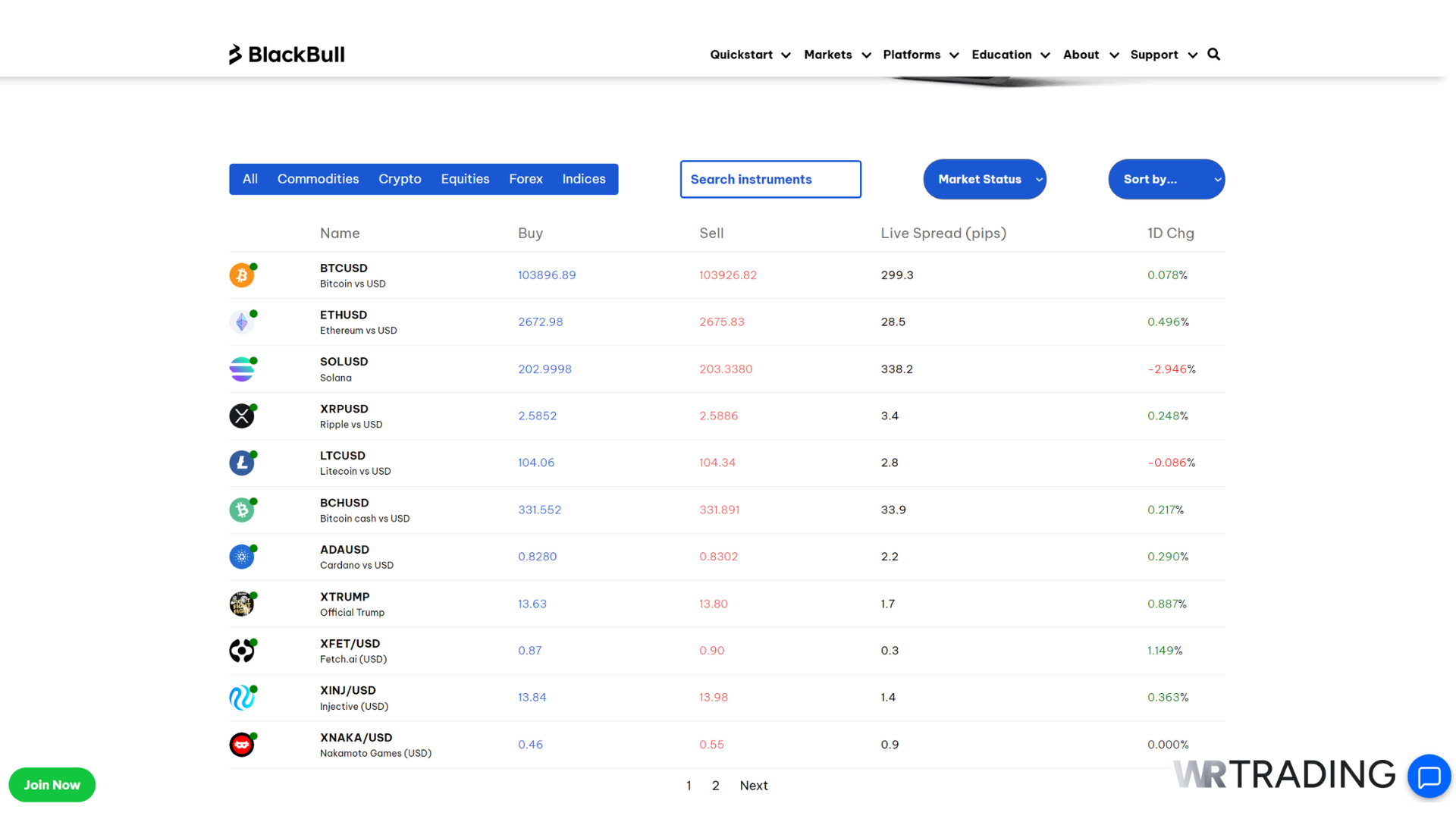Click the Solana icon for SOLUSD
The image size is (1456, 819).
pos(242,369)
